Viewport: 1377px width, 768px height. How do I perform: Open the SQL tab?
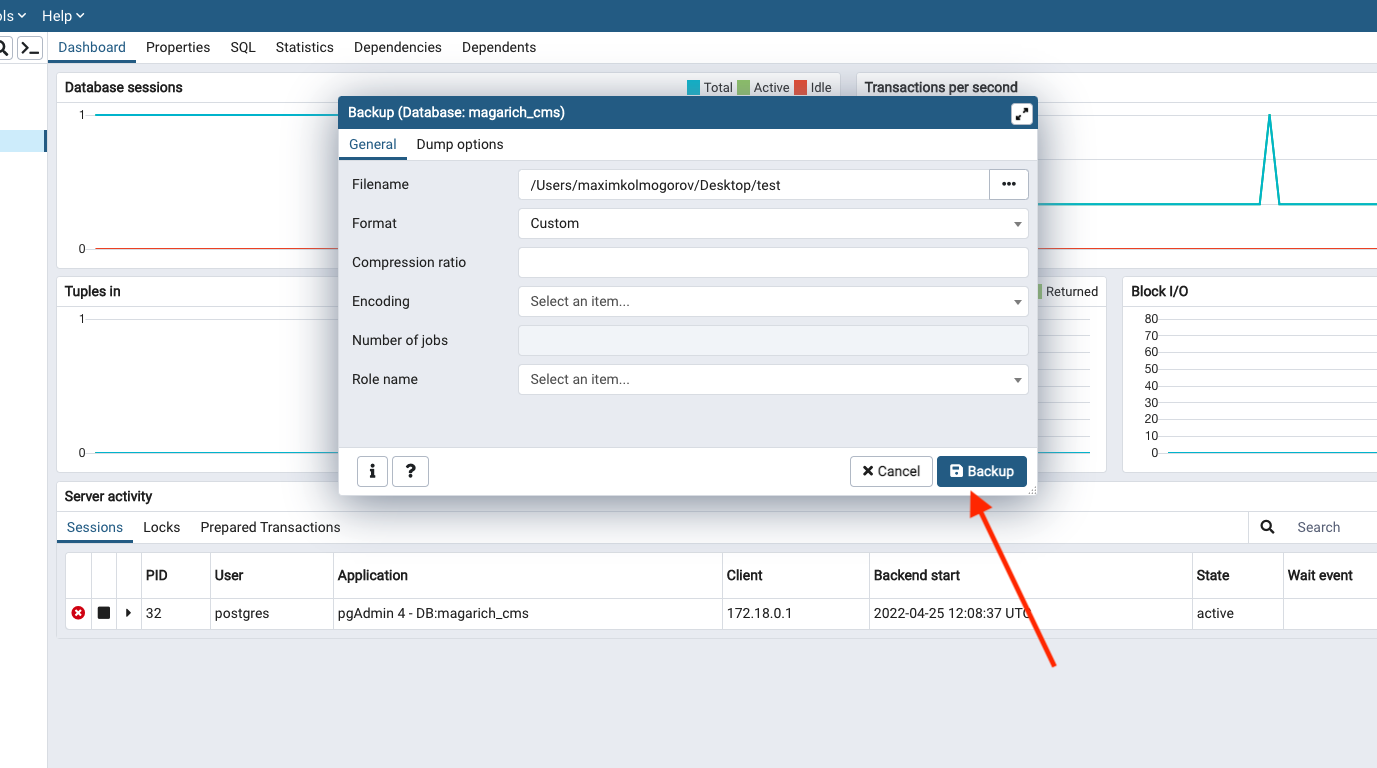point(243,47)
